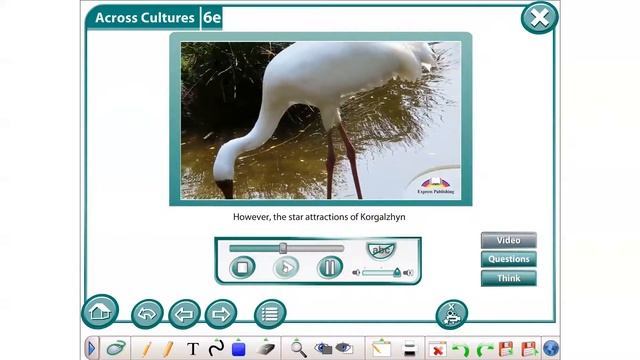Screen dimensions: 640x360
Task: Pick the blue square shape tool
Action: [x=238, y=349]
